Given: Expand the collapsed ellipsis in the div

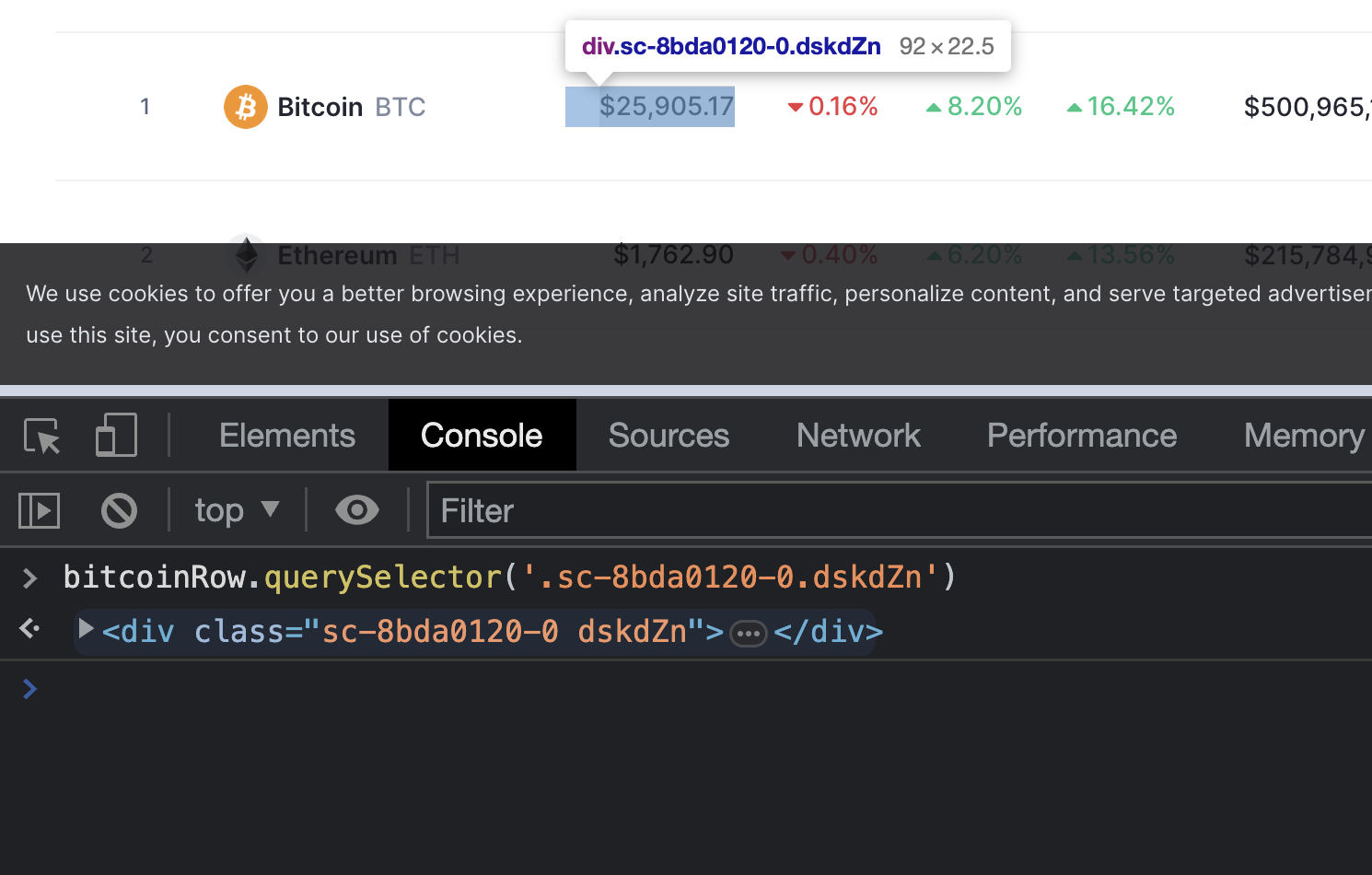Looking at the screenshot, I should [x=748, y=634].
